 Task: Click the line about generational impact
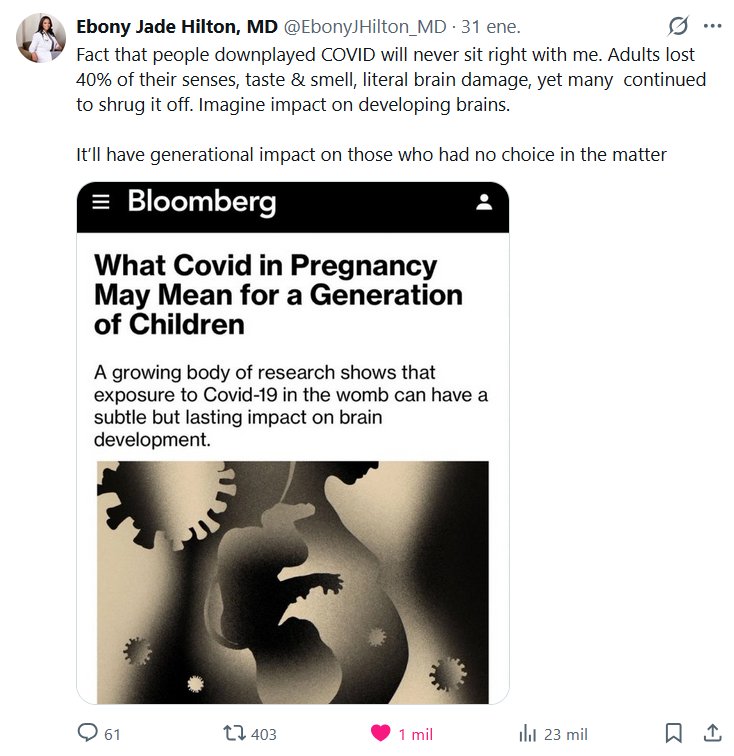point(371,154)
